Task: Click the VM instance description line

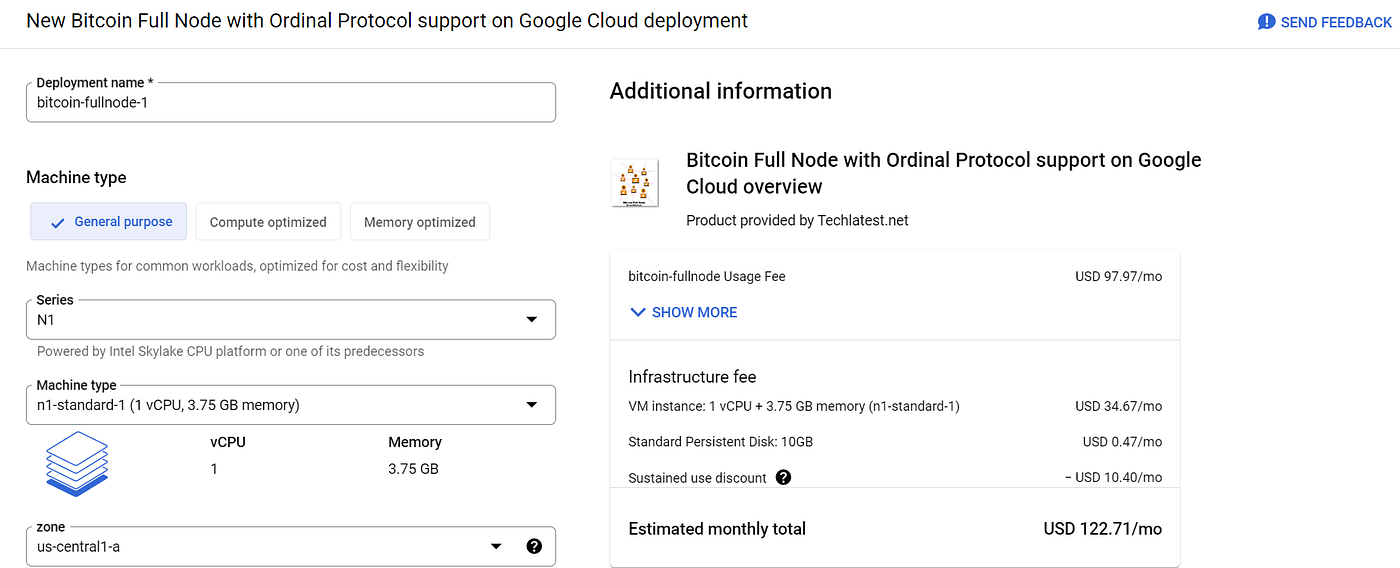Action: coord(794,406)
